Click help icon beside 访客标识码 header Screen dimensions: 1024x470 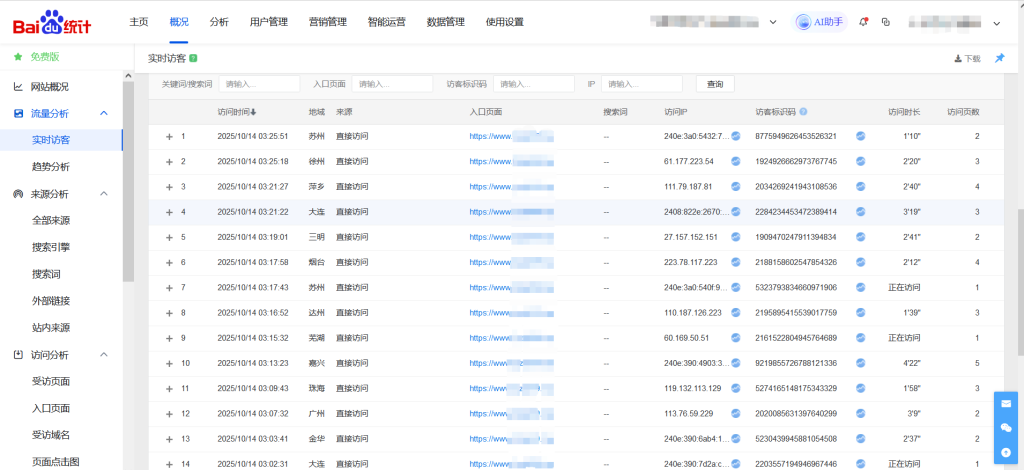tap(803, 112)
